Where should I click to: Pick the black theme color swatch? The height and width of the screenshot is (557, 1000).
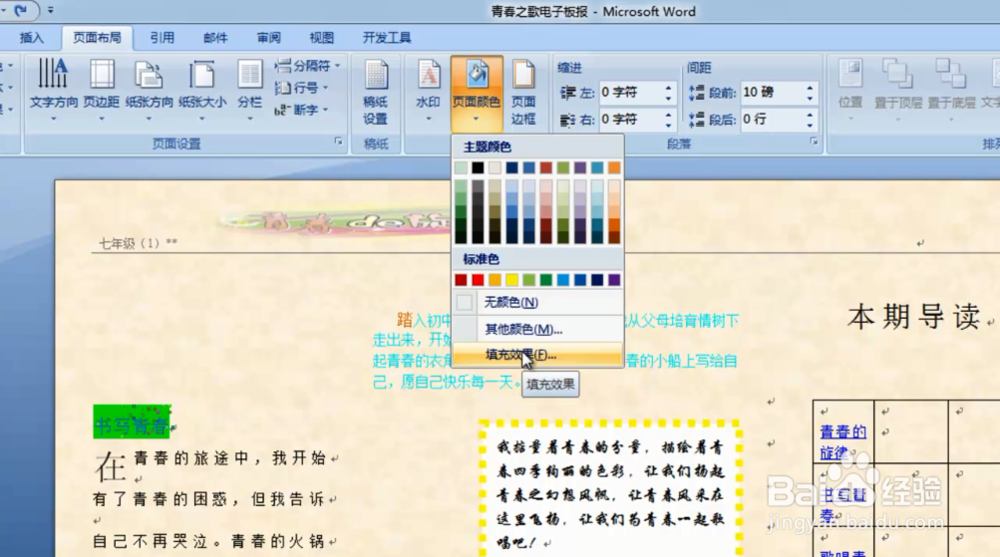tap(478, 168)
